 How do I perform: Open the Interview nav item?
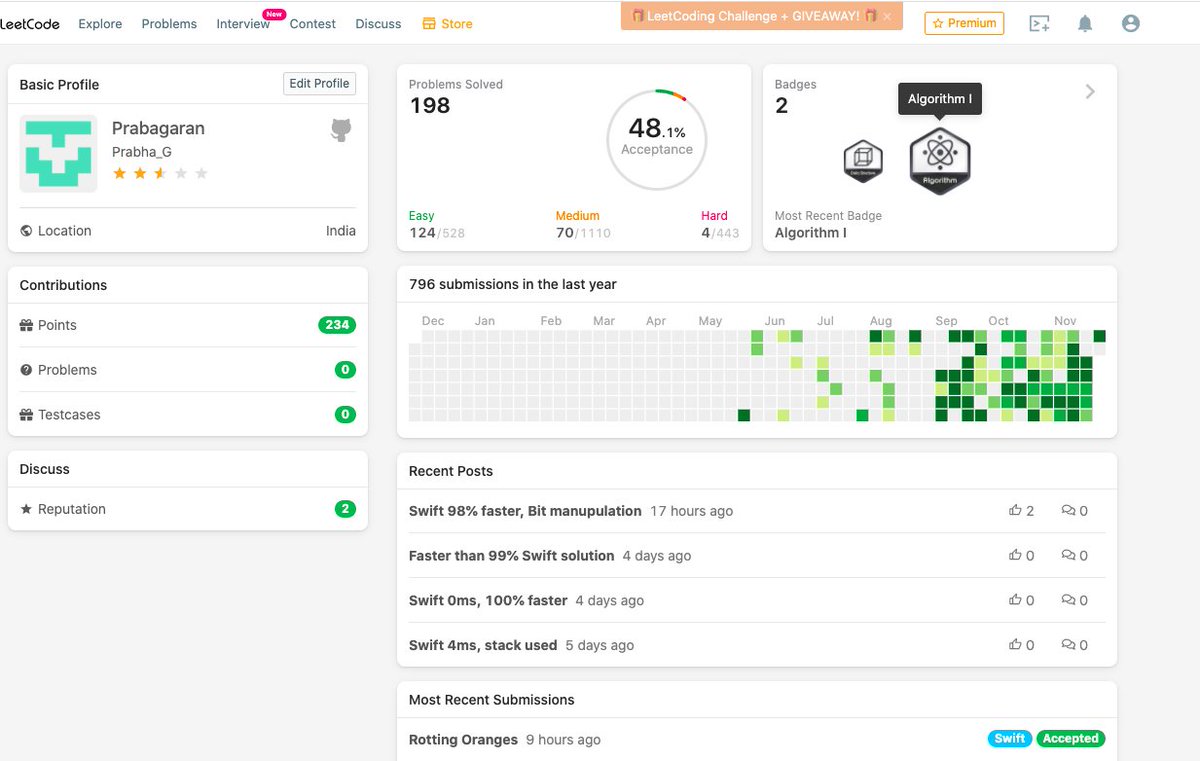tap(243, 23)
